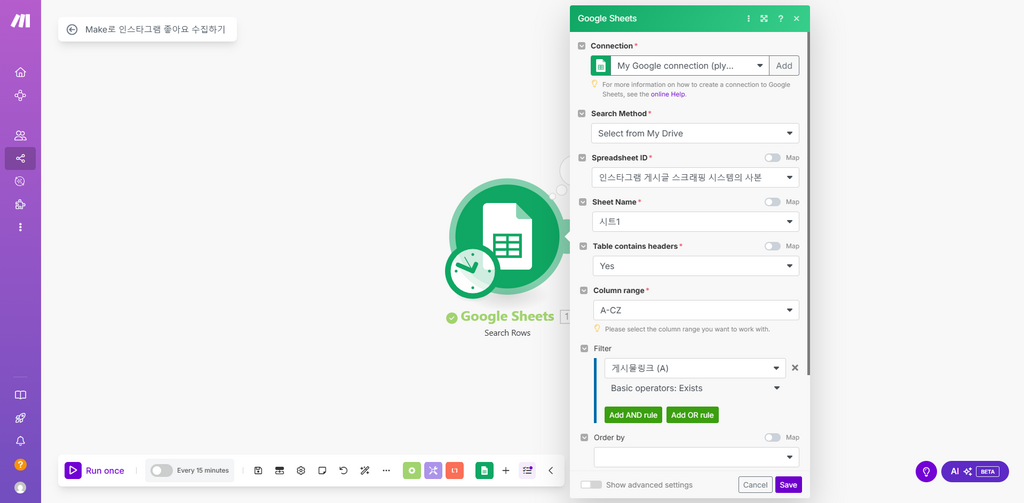Open the Basic operators: Exists dropdown
This screenshot has width=1024, height=503.
click(x=695, y=388)
